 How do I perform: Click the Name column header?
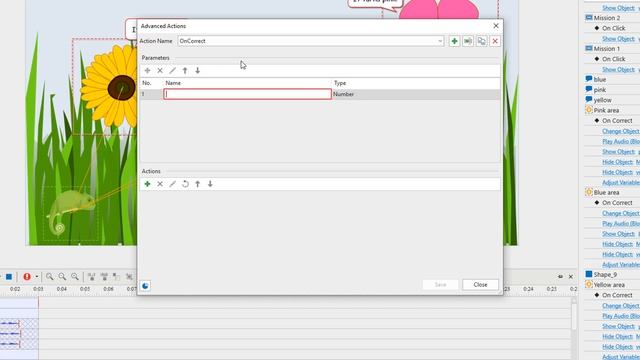click(x=173, y=83)
